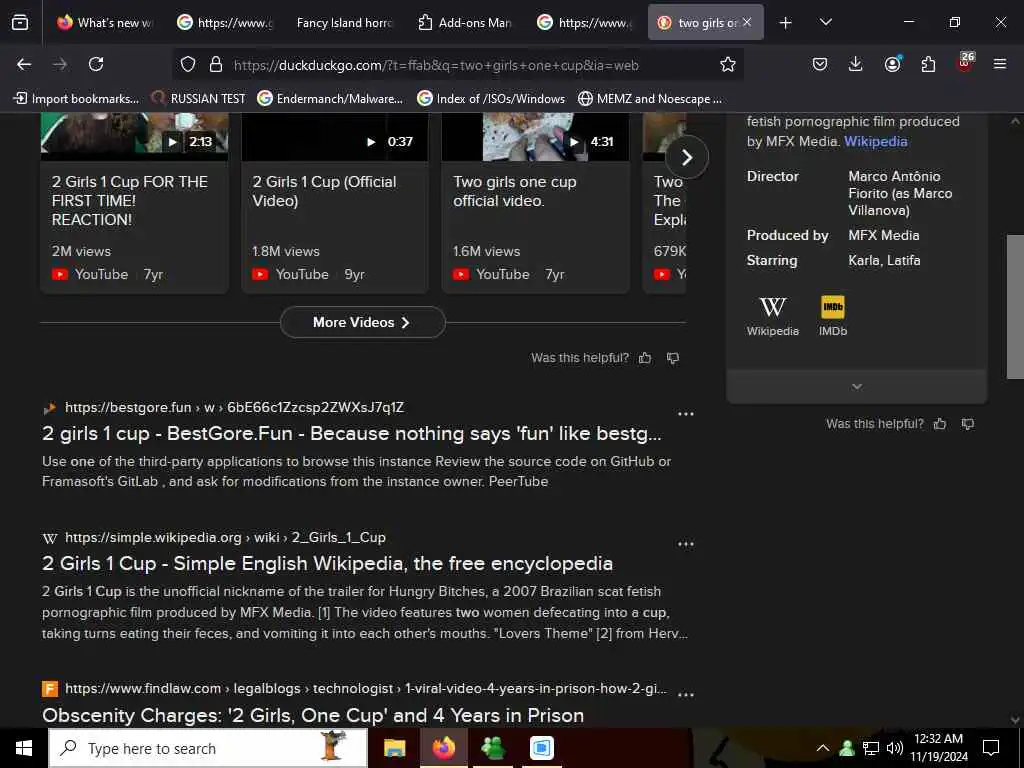Switch to the What's new tab
Viewport: 1024px width, 768px height.
point(104,23)
